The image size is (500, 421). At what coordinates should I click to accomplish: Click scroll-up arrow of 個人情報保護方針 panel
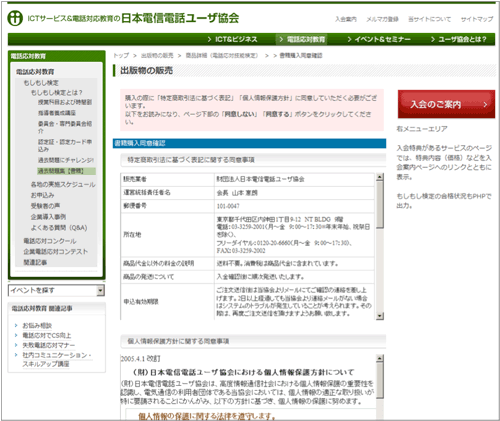pyautogui.click(x=380, y=359)
